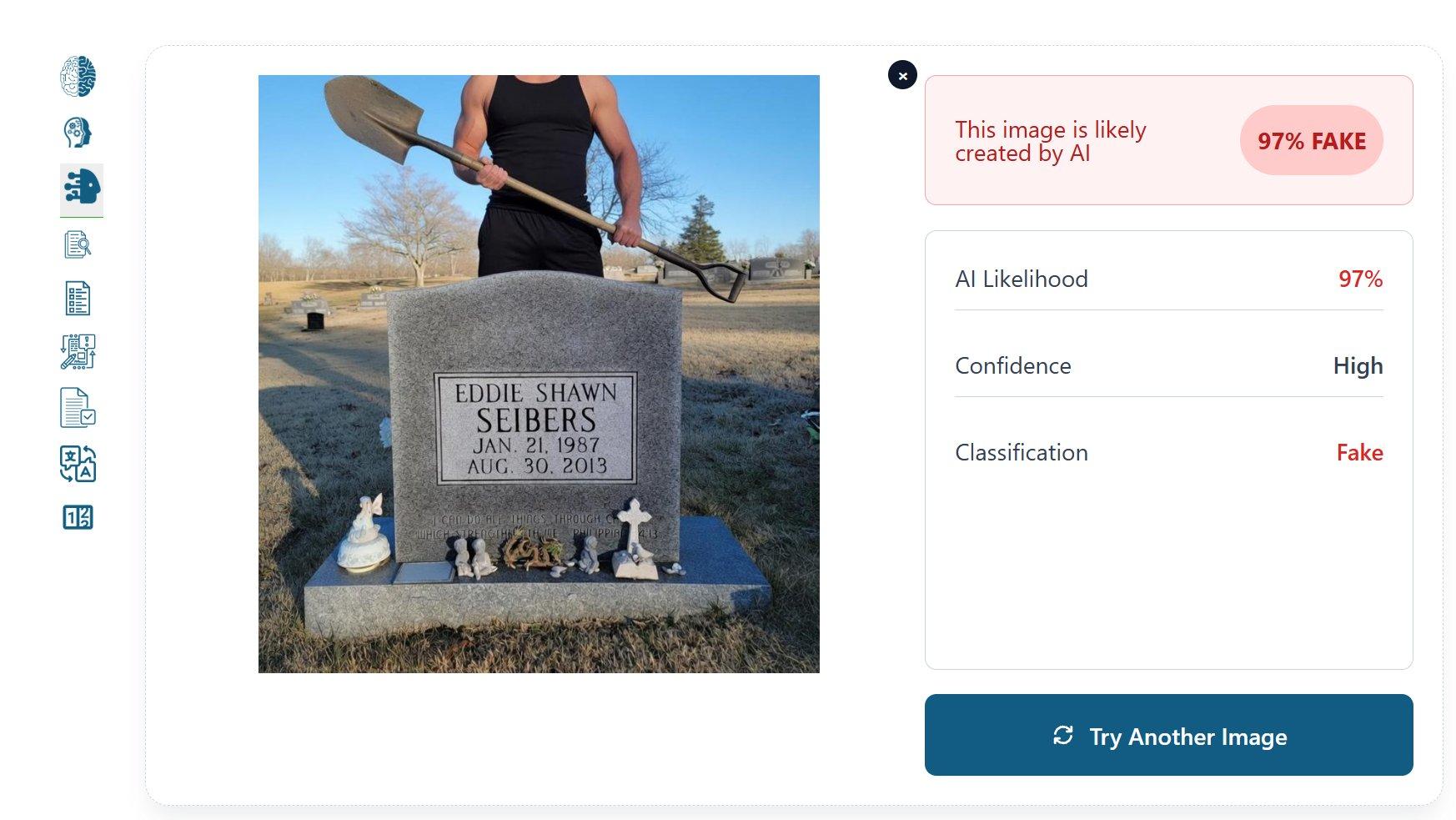Screen dimensions: 1456x820
Task: Click the uploaded gravestone image preview
Action: (539, 374)
